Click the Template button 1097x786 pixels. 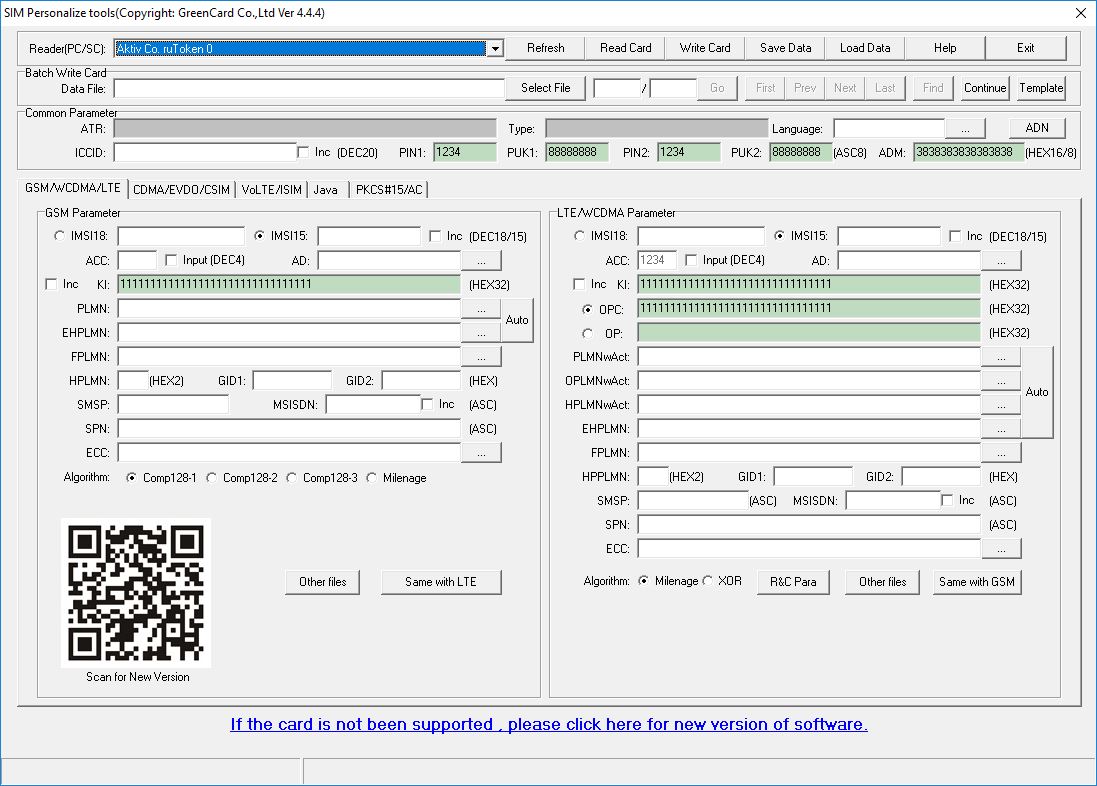pyautogui.click(x=1041, y=88)
